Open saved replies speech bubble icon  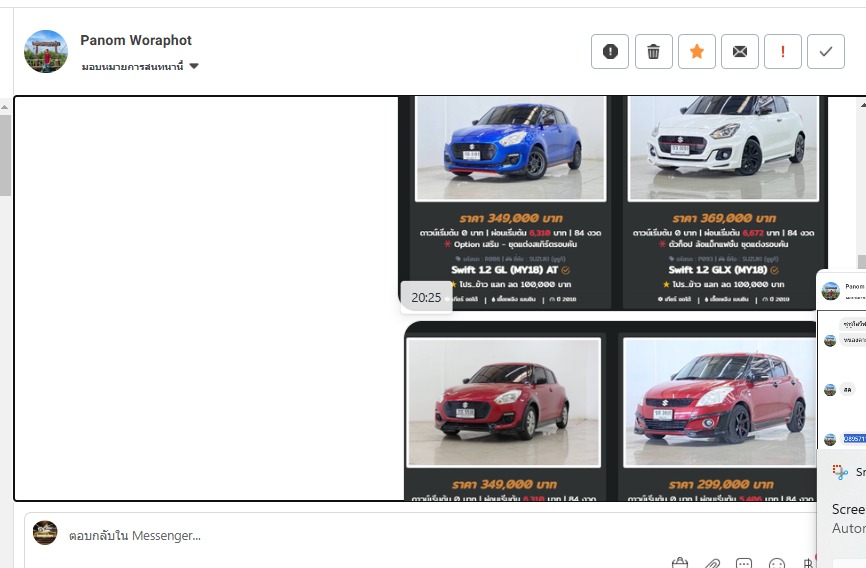pyautogui.click(x=744, y=563)
